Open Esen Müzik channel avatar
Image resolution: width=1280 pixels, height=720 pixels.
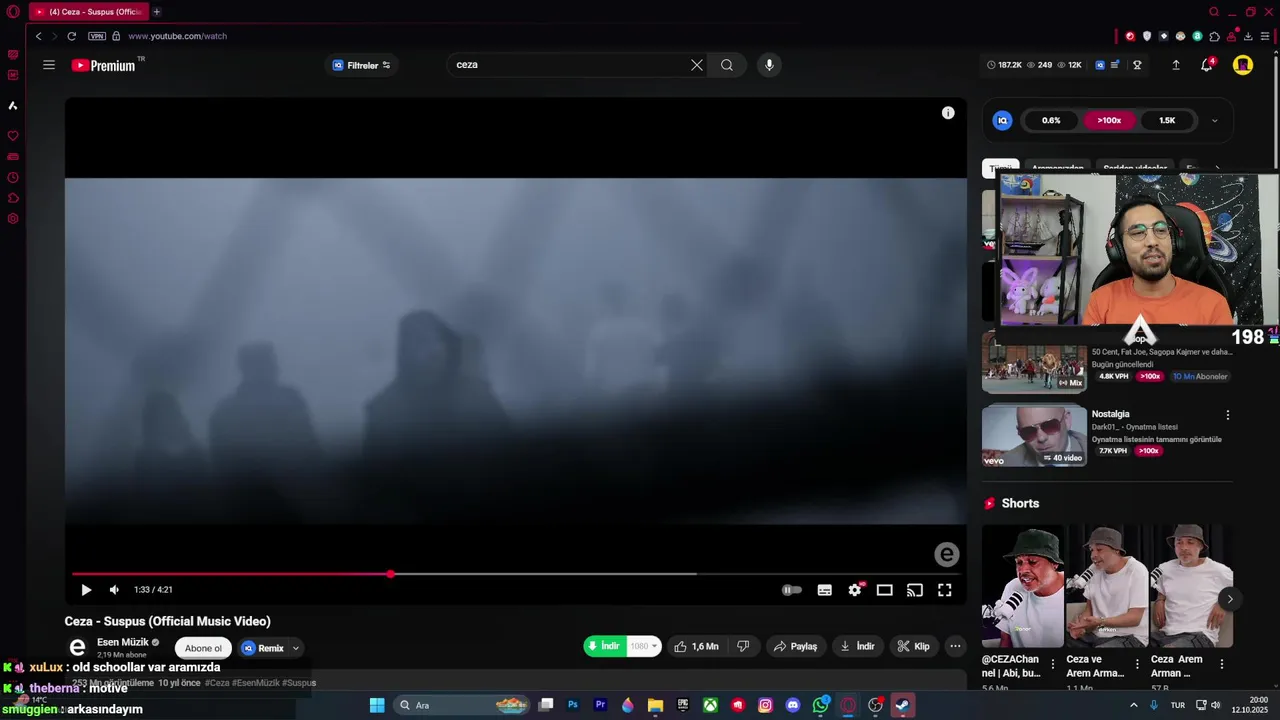pyautogui.click(x=77, y=648)
